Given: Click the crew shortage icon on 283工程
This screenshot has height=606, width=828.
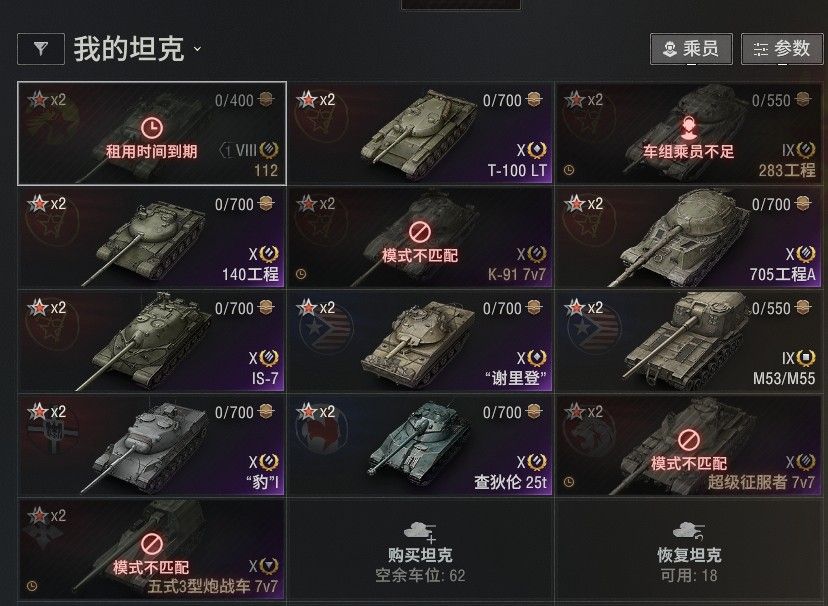Looking at the screenshot, I should [x=688, y=128].
